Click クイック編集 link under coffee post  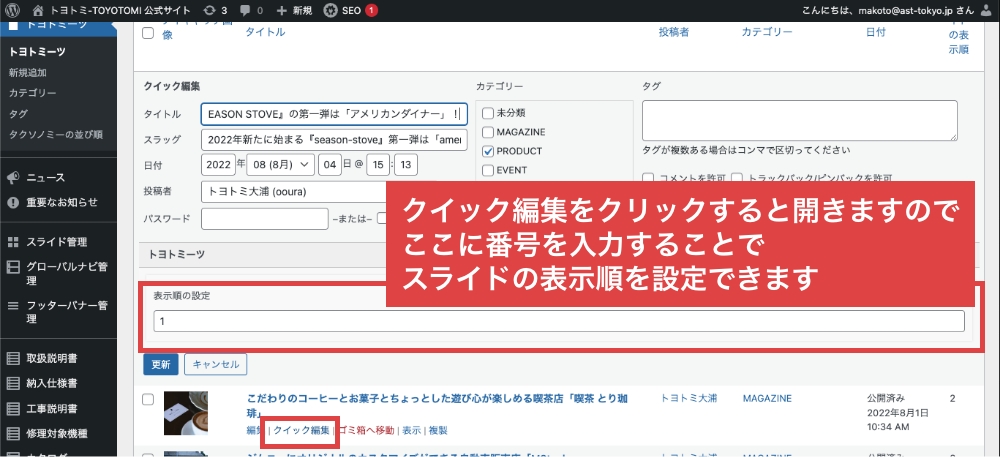[x=301, y=430]
